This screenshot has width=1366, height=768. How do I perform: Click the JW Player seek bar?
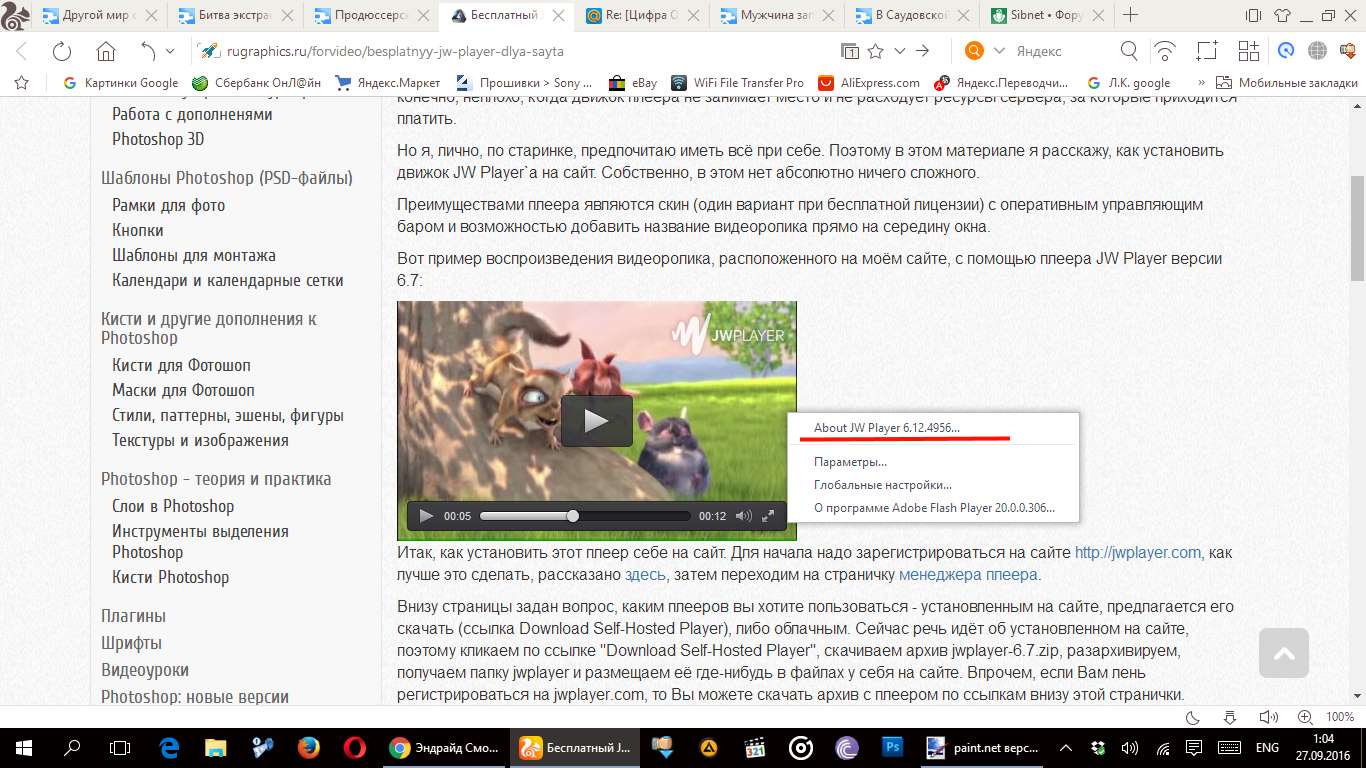(x=585, y=516)
